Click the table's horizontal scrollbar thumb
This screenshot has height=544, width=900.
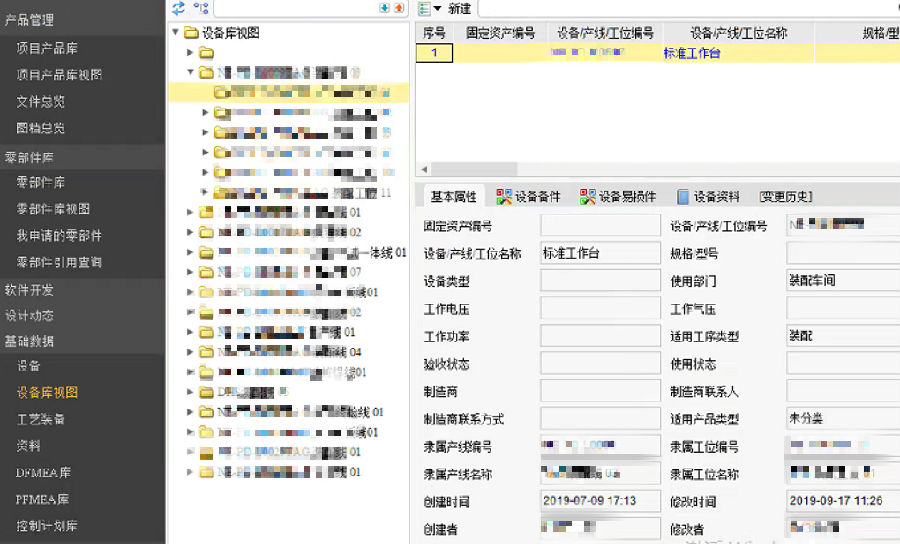(x=474, y=169)
